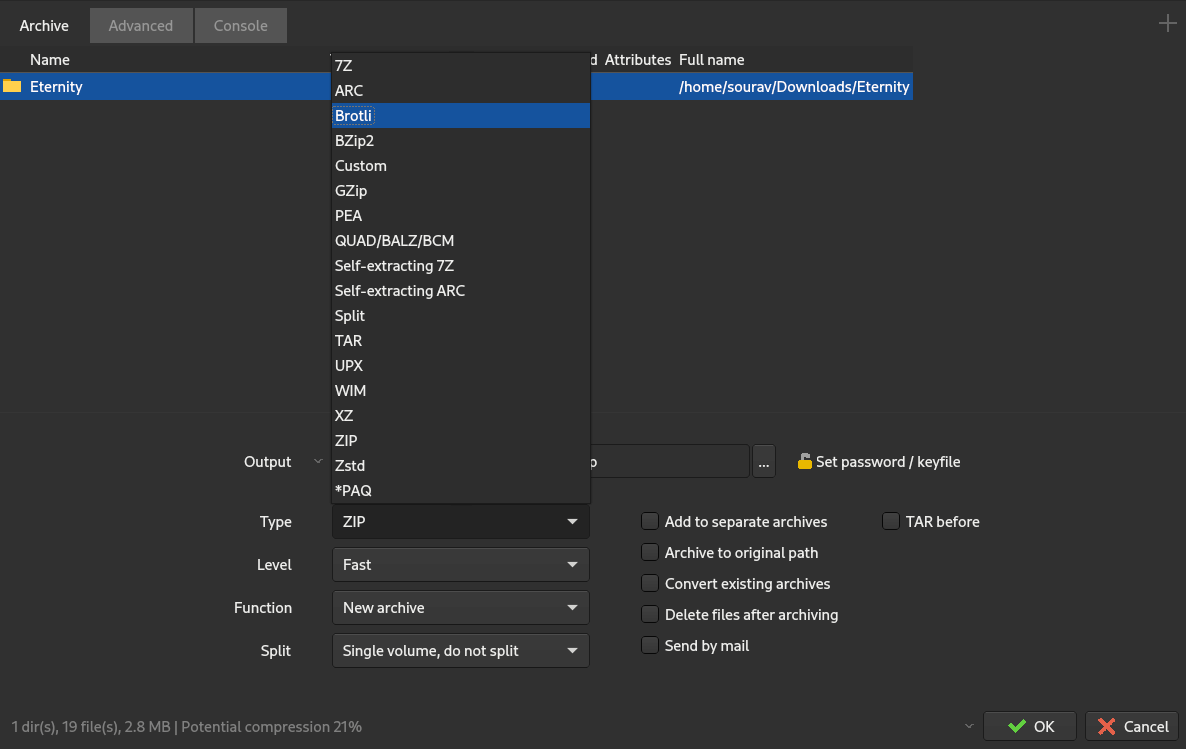
Task: Expand the Function dropdown set to New archive
Action: click(460, 608)
